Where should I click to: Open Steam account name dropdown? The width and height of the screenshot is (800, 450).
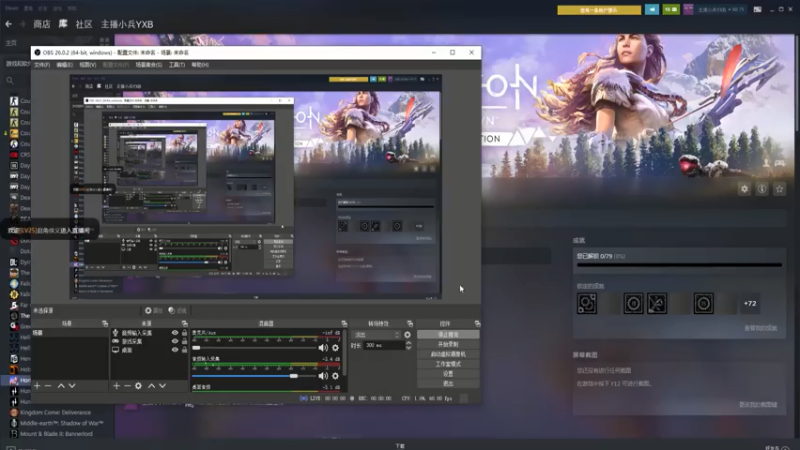click(x=720, y=9)
